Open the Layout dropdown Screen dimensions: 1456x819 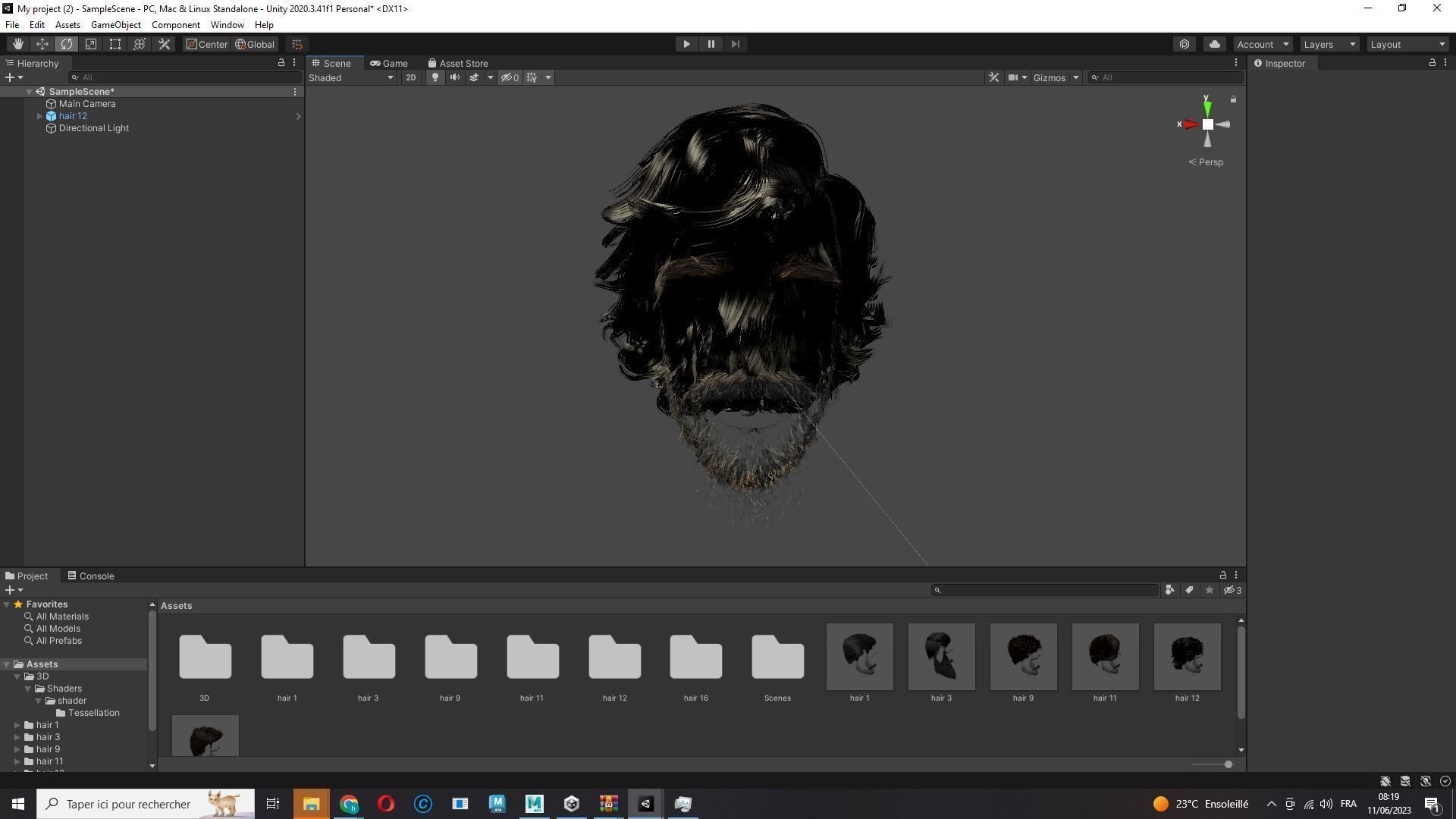(x=1407, y=44)
